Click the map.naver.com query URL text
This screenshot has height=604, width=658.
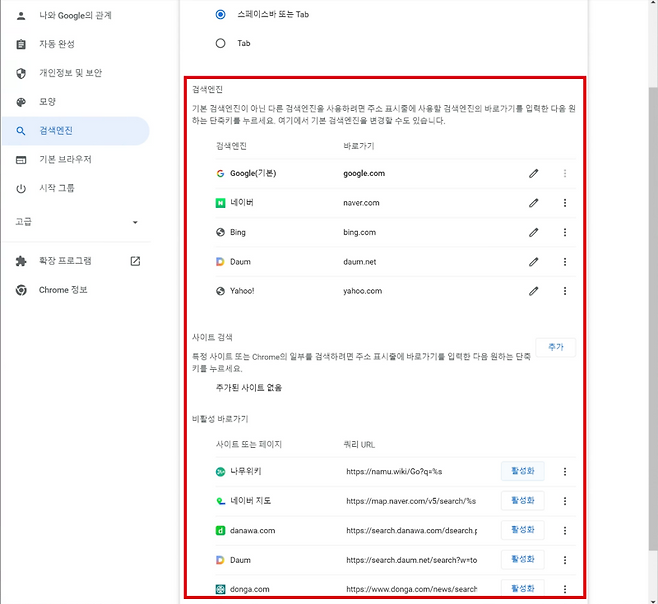[411, 501]
